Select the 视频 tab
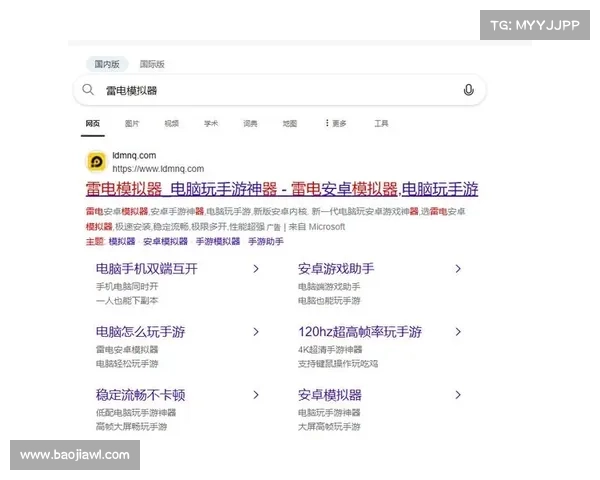 click(x=171, y=123)
